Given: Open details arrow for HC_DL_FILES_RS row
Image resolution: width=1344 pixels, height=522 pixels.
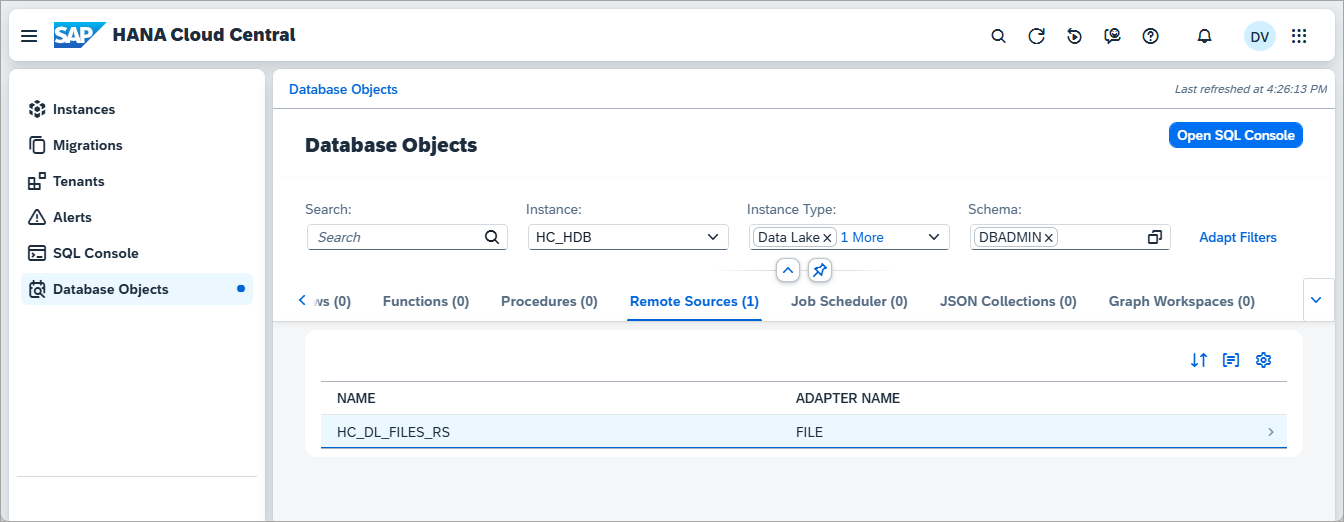Looking at the screenshot, I should point(1271,432).
